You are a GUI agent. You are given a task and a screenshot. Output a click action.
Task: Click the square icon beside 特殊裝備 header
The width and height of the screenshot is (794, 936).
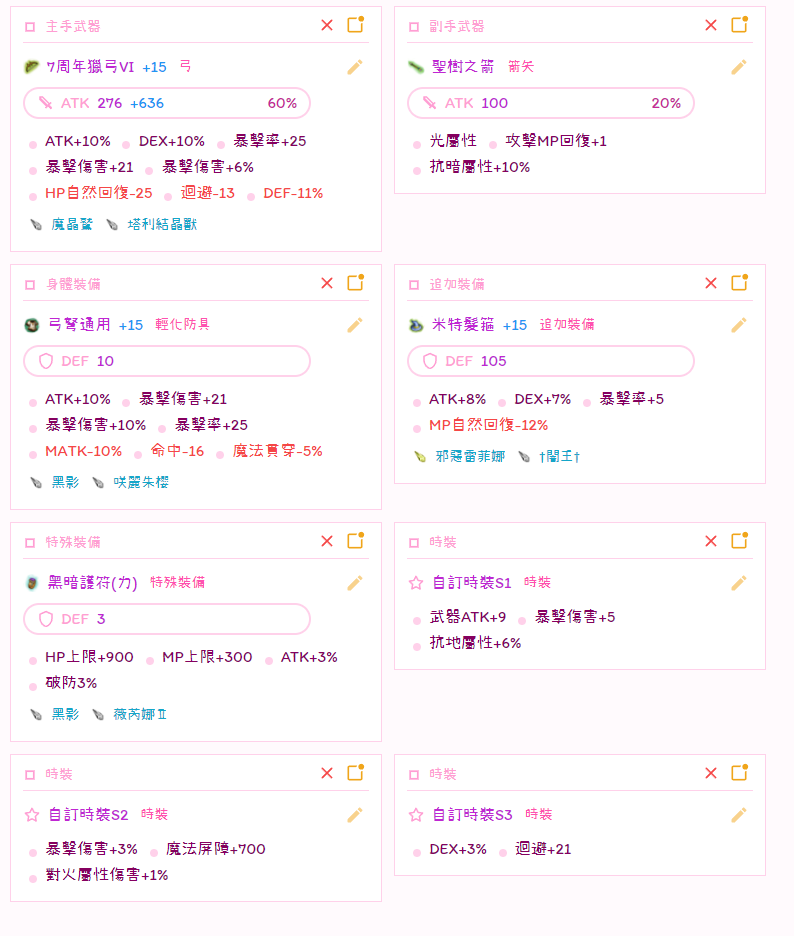click(30, 542)
